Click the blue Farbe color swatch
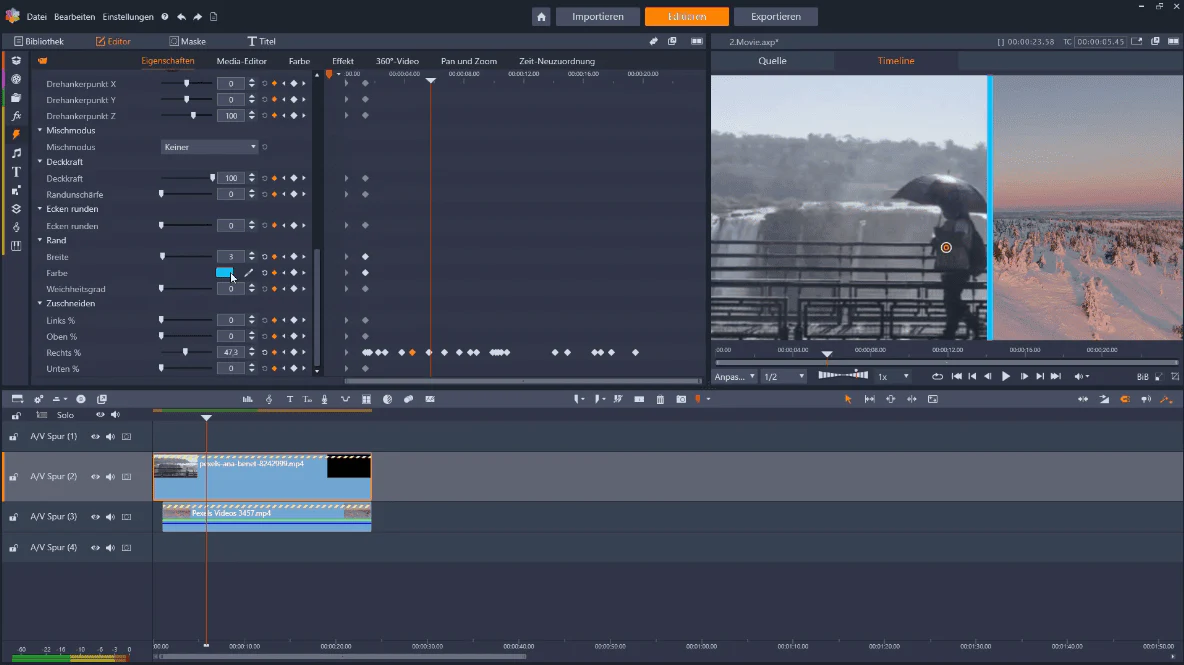 click(224, 272)
